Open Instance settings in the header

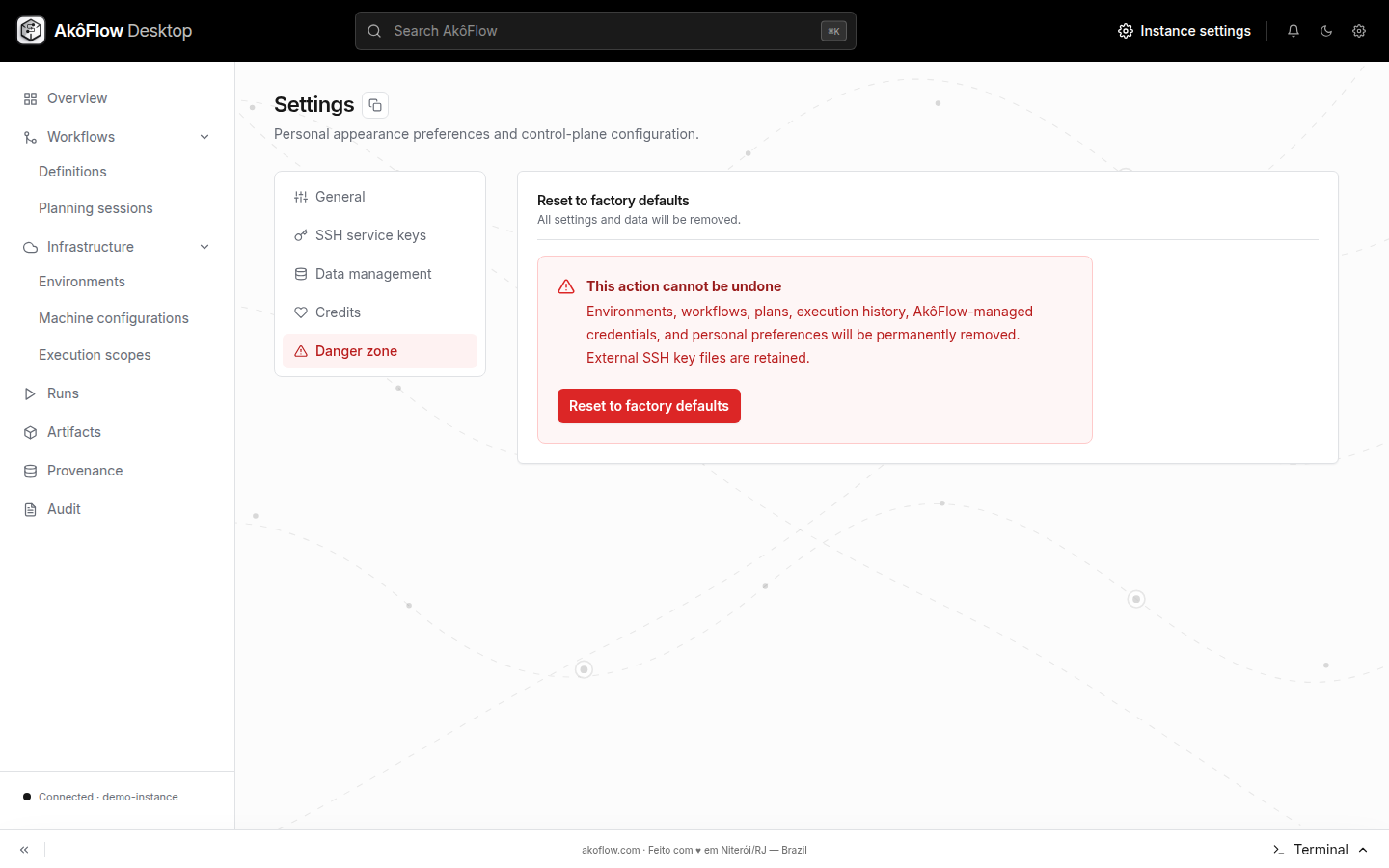pos(1185,31)
